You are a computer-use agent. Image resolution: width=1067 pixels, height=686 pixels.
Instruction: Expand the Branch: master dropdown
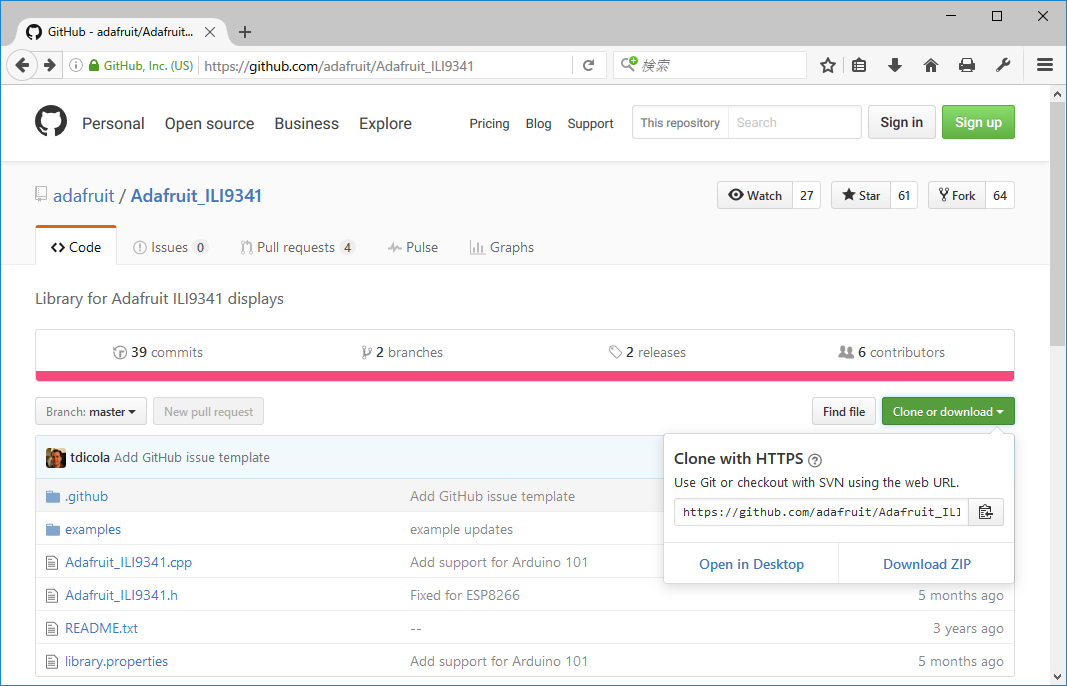coord(91,411)
